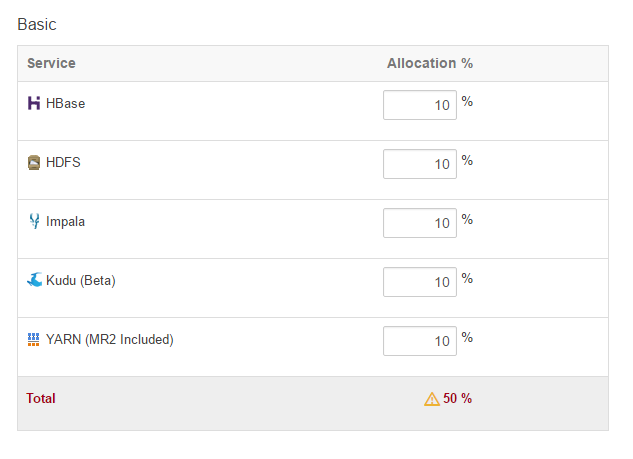The image size is (633, 459).
Task: Click the Allocation % column header
Action: 430,63
